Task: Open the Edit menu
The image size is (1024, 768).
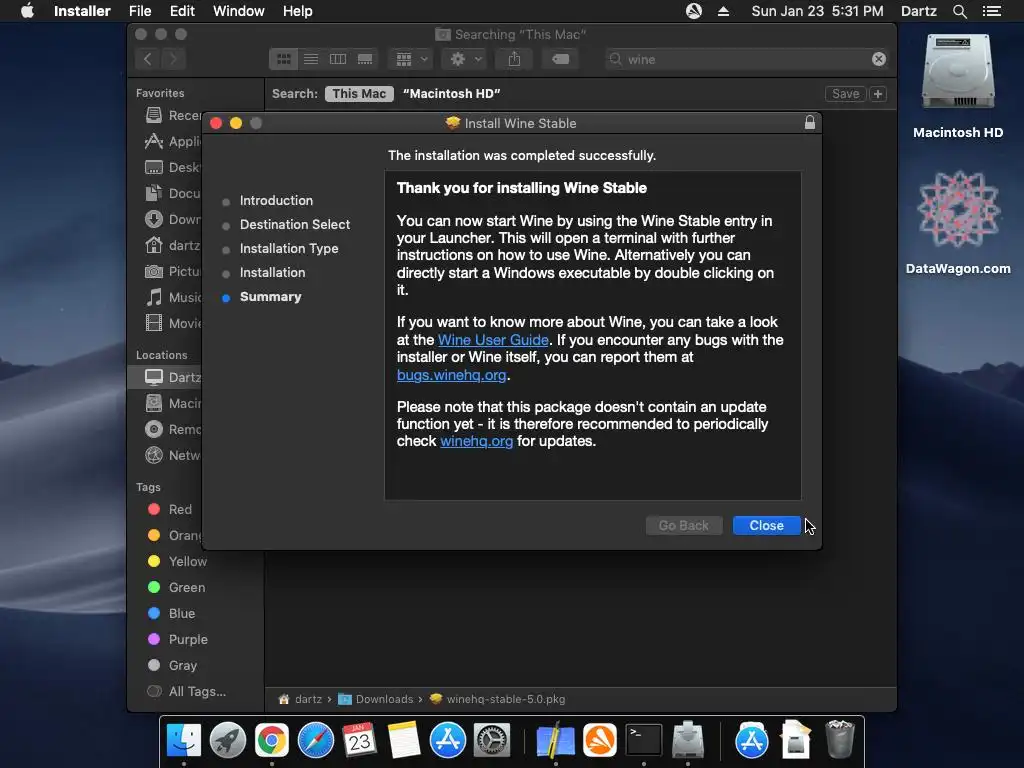Action: 182,11
